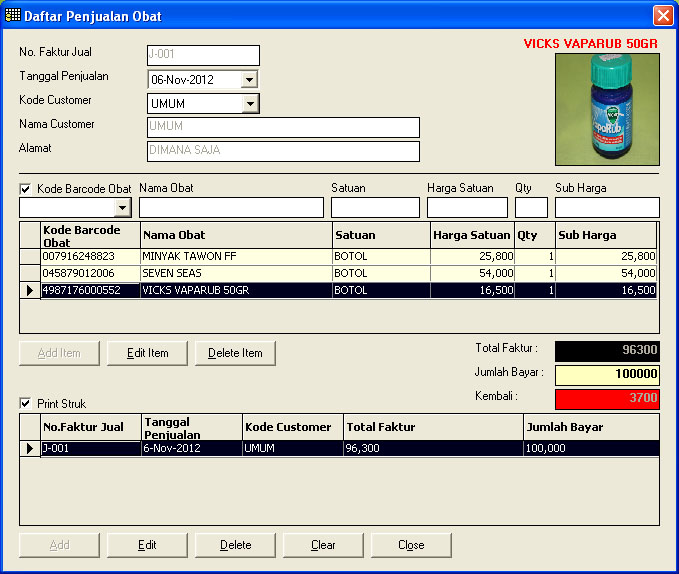
Task: Click the Qty input field
Action: [531, 207]
